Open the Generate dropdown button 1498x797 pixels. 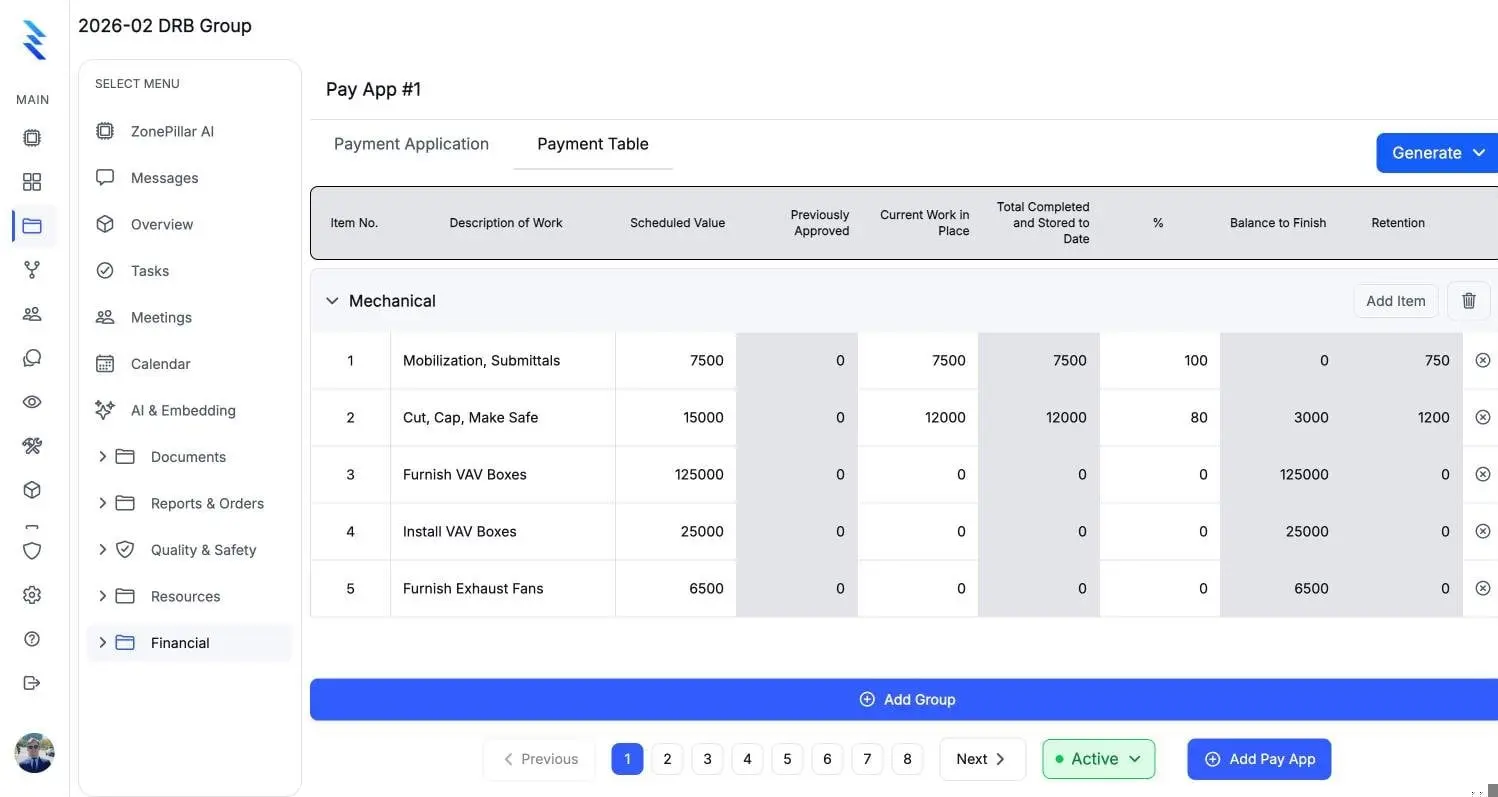pos(1437,153)
